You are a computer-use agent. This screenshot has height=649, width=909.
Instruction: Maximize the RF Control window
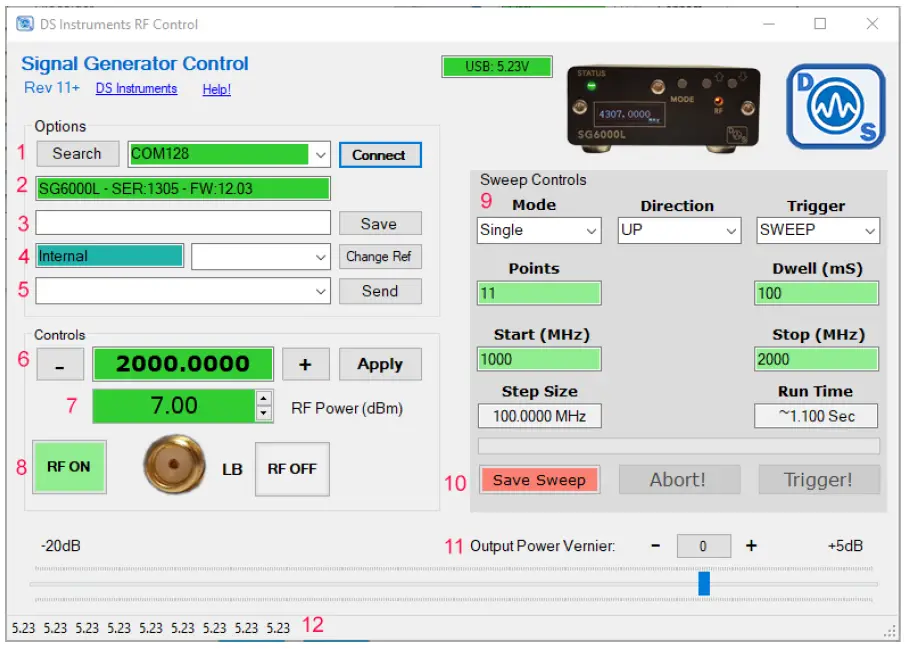pos(820,24)
